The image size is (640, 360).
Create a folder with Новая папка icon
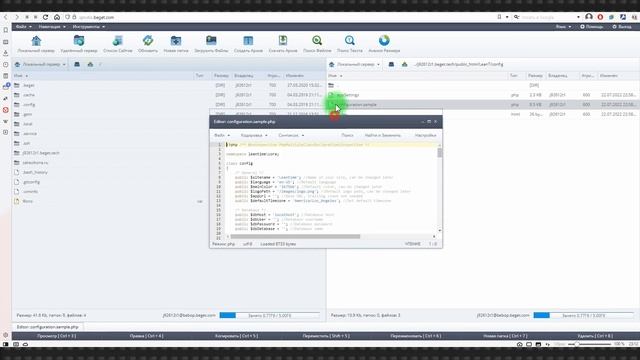pyautogui.click(x=176, y=41)
